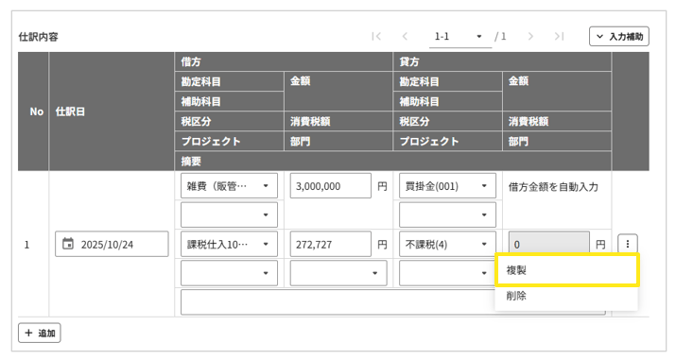The image size is (676, 360).
Task: Go to next page arrow
Action: (x=531, y=37)
